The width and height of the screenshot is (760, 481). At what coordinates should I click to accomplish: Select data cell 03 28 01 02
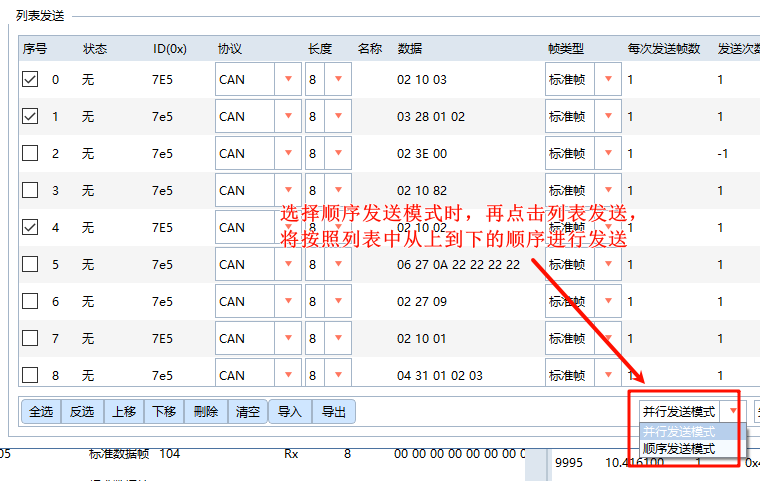tap(431, 116)
